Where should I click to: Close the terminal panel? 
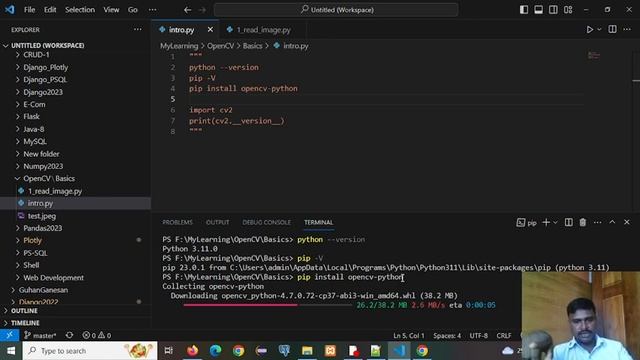(627, 222)
